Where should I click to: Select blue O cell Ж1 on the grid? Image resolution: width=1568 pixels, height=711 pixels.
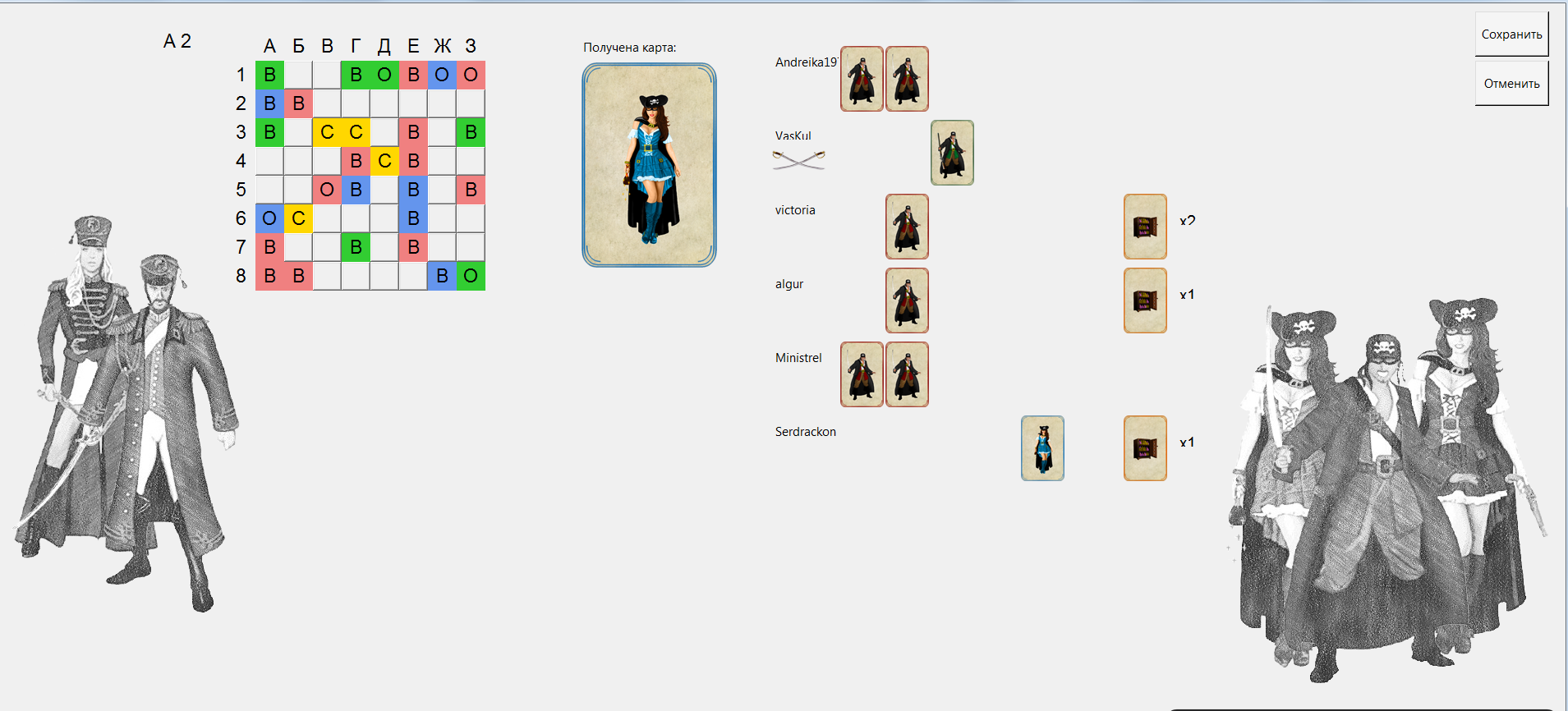point(442,75)
